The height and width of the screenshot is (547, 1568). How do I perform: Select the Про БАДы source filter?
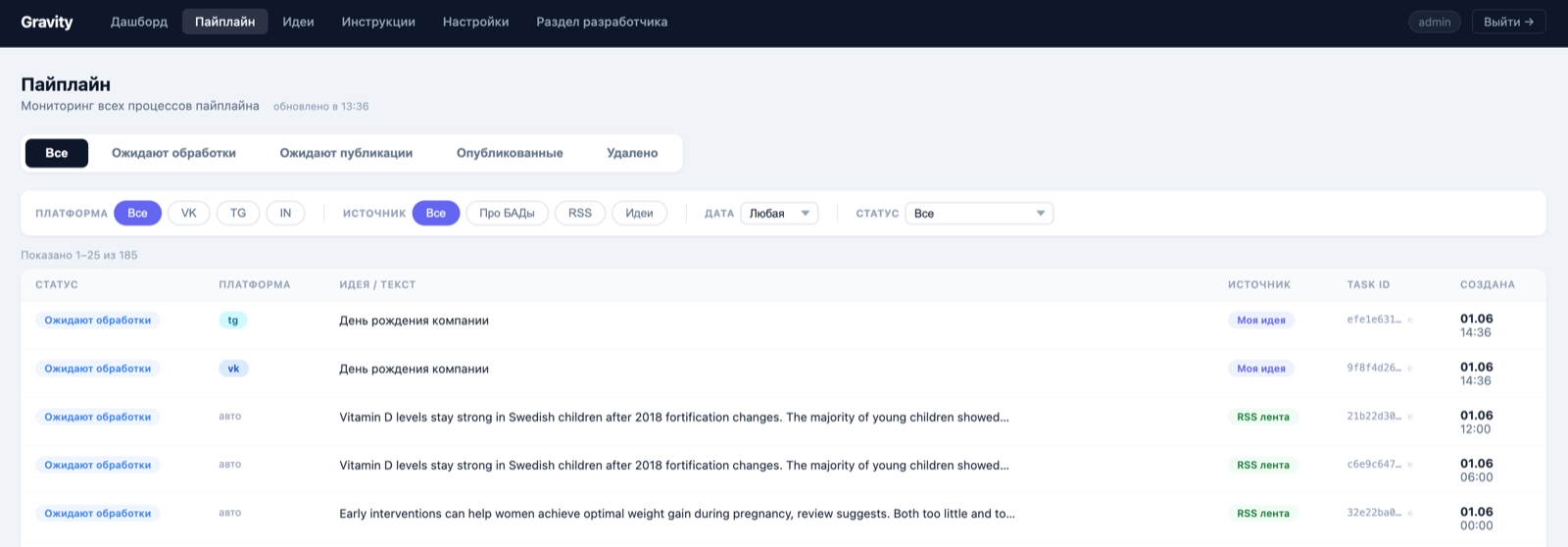(x=507, y=213)
